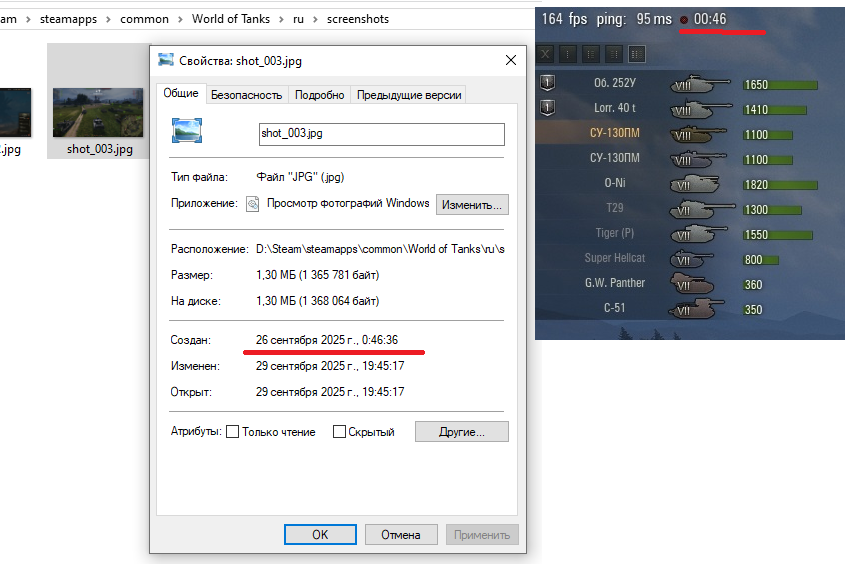Click the Изменить... button
This screenshot has height=564, width=845.
click(x=472, y=205)
